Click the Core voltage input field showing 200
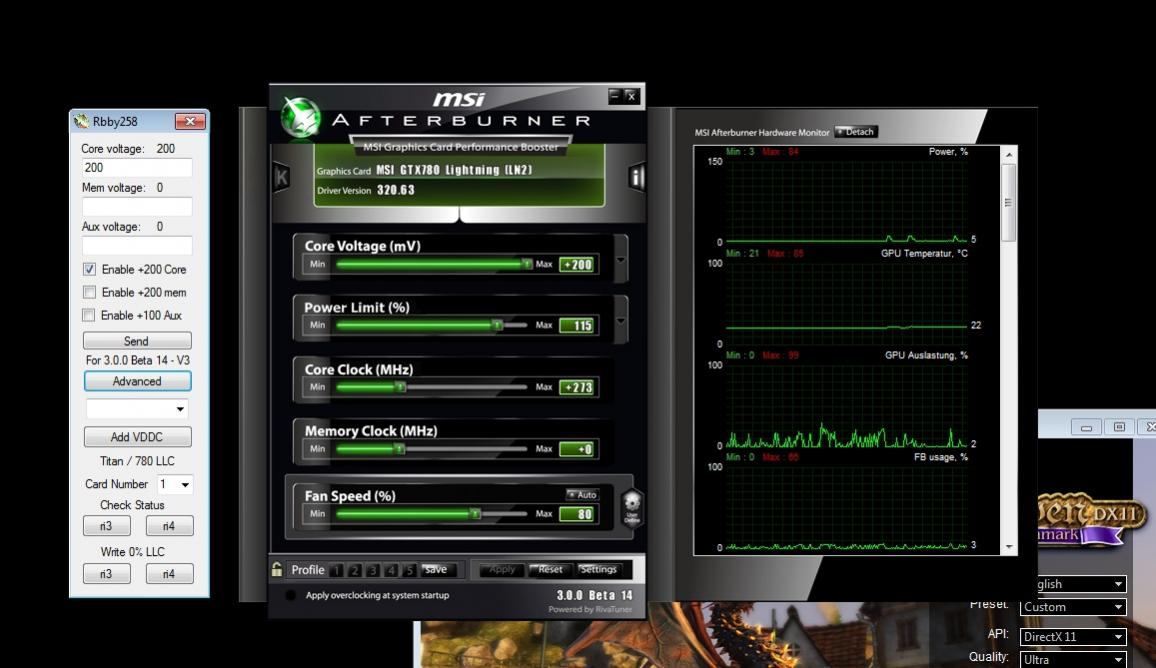Image resolution: width=1156 pixels, height=668 pixels. (x=137, y=167)
